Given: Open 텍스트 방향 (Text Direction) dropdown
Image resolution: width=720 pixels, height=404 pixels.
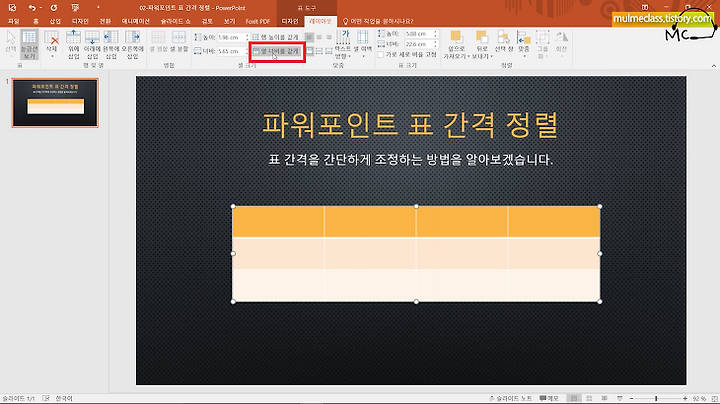Looking at the screenshot, I should pos(343,45).
